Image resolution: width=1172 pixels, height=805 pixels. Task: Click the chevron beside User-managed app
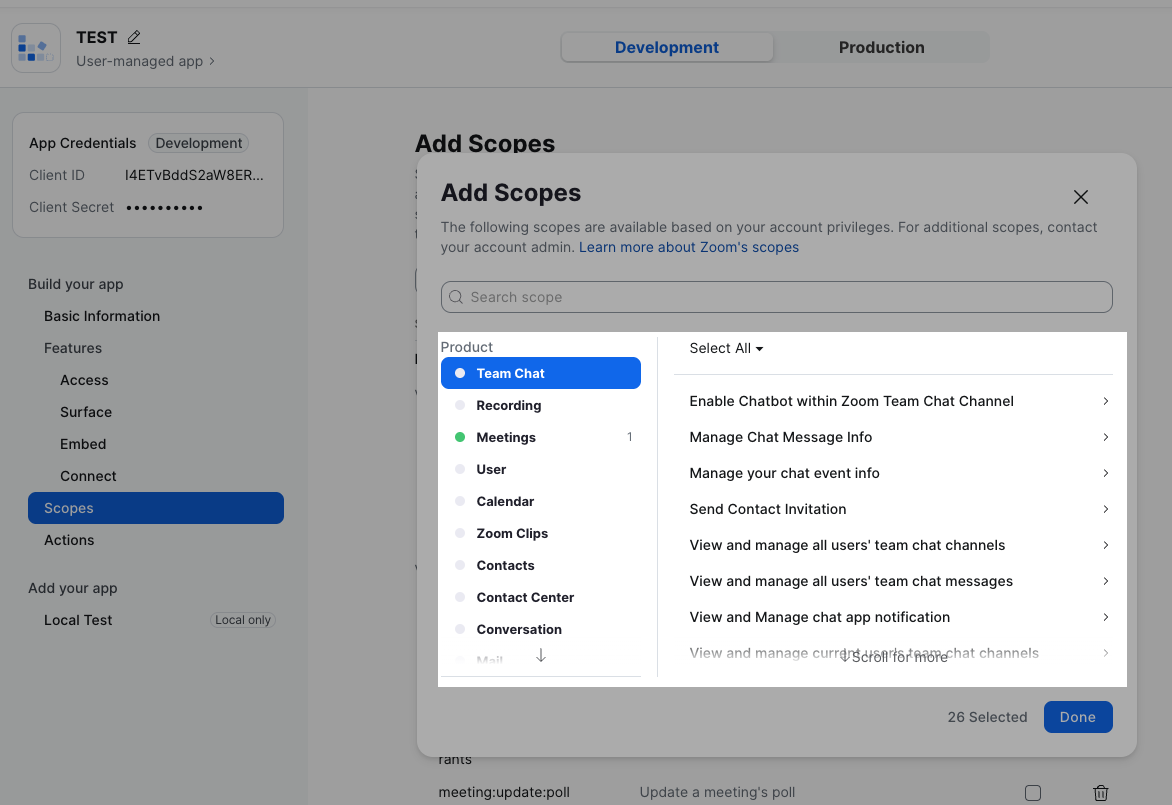tap(212, 61)
